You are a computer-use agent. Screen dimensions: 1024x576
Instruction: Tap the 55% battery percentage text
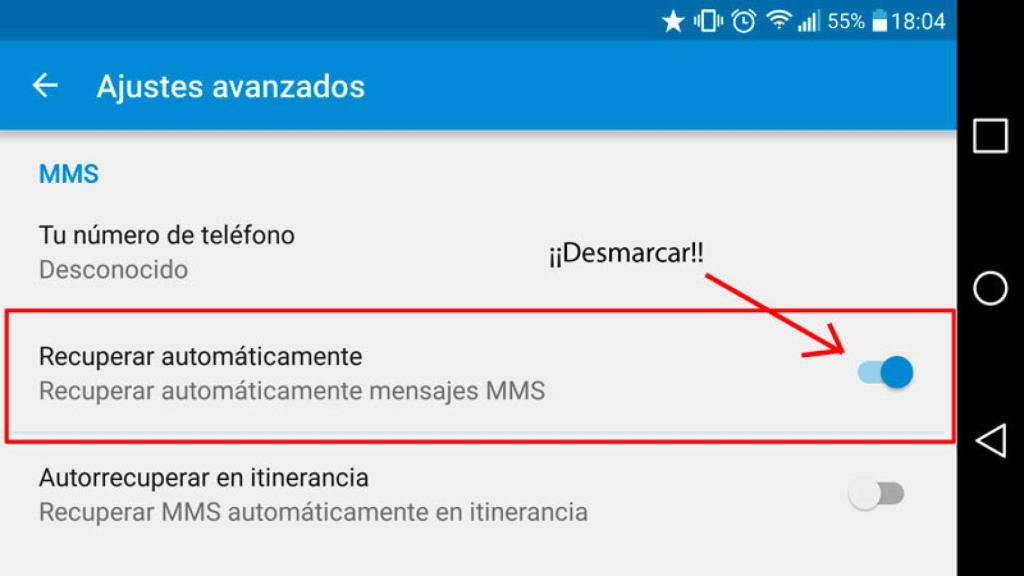[x=846, y=22]
